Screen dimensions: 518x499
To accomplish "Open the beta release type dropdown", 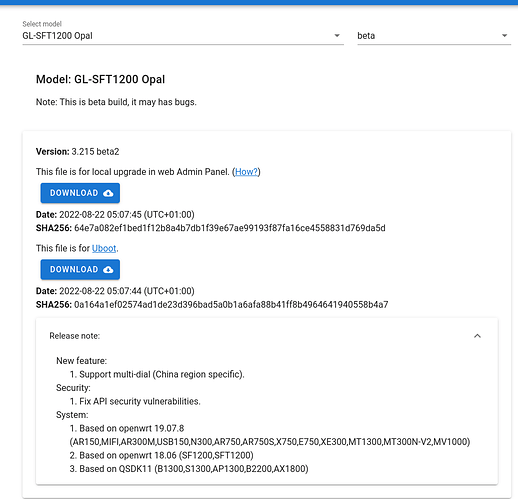I will pos(434,36).
